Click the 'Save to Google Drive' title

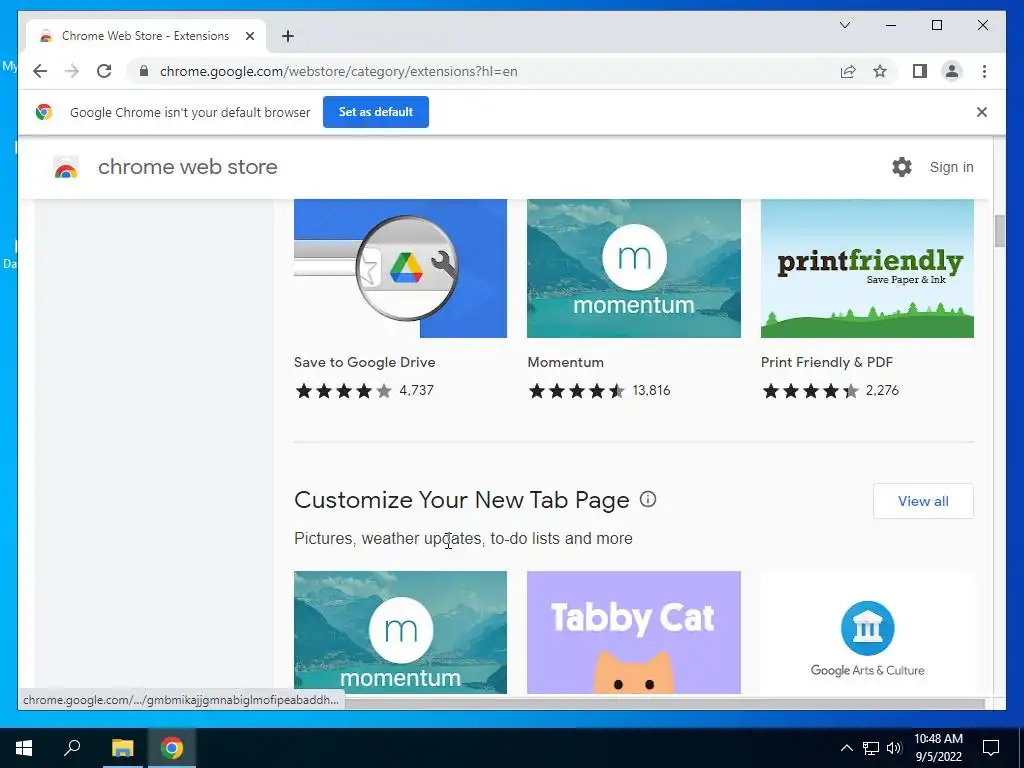coord(364,362)
